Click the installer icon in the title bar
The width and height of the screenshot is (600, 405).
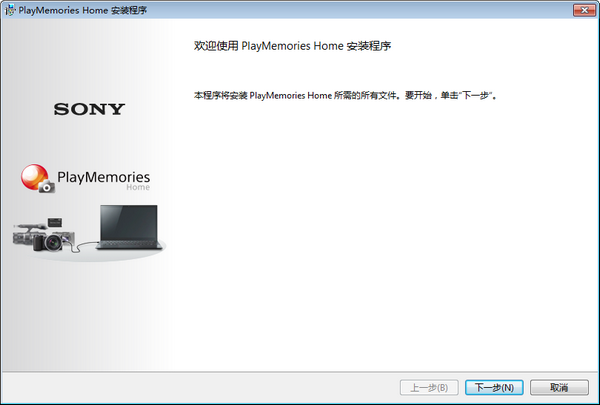(10, 9)
